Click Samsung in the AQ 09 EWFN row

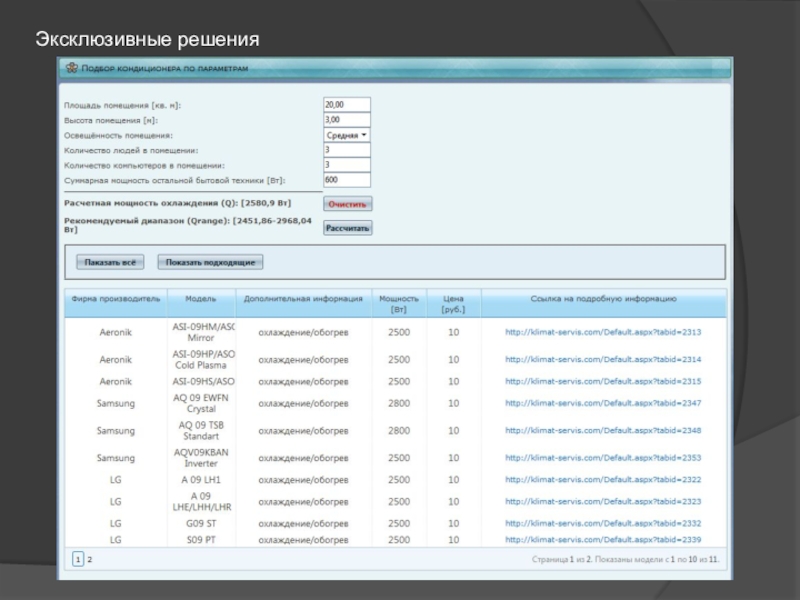(116, 403)
